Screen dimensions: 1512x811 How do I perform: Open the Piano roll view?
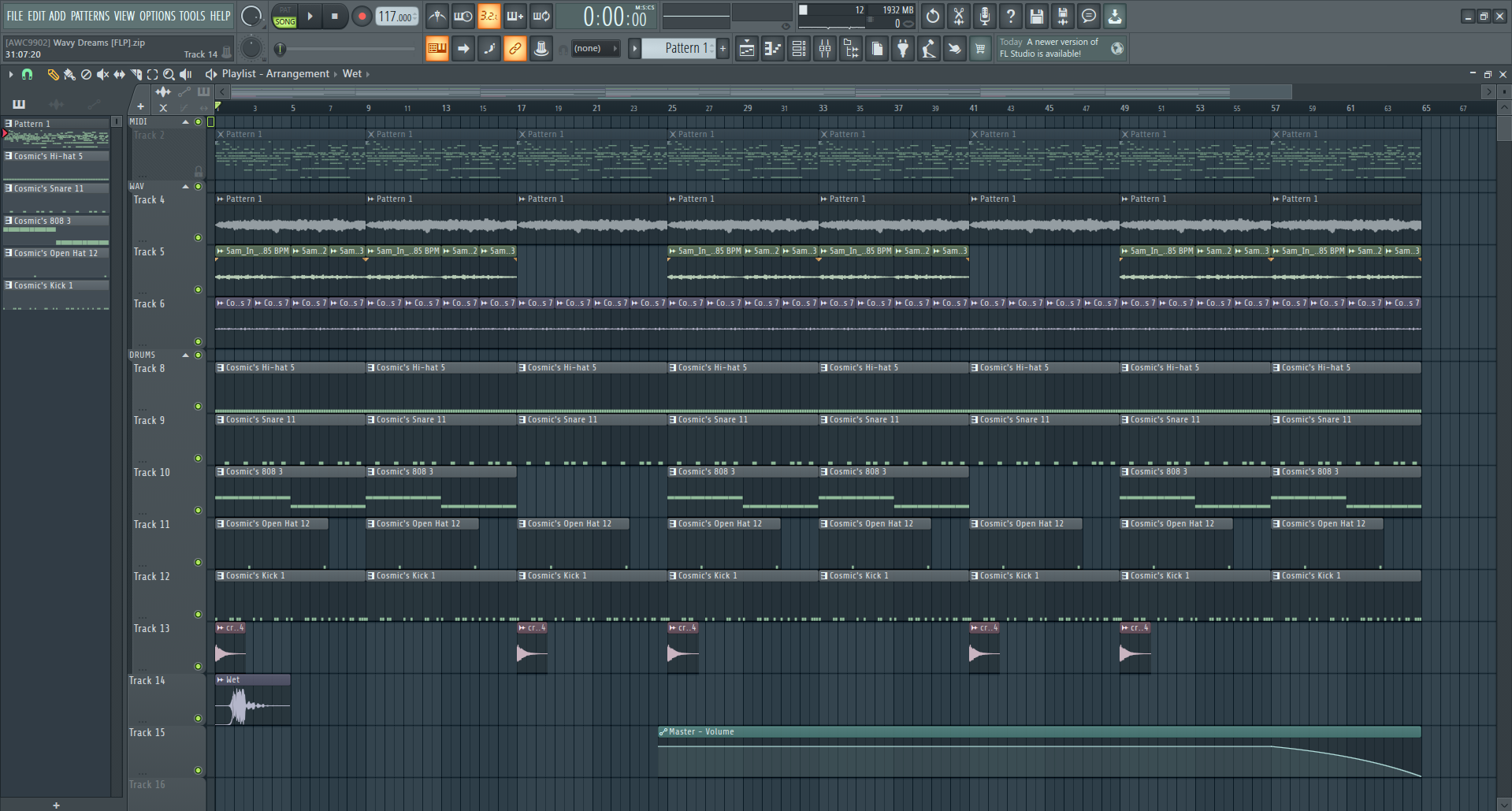tap(773, 49)
